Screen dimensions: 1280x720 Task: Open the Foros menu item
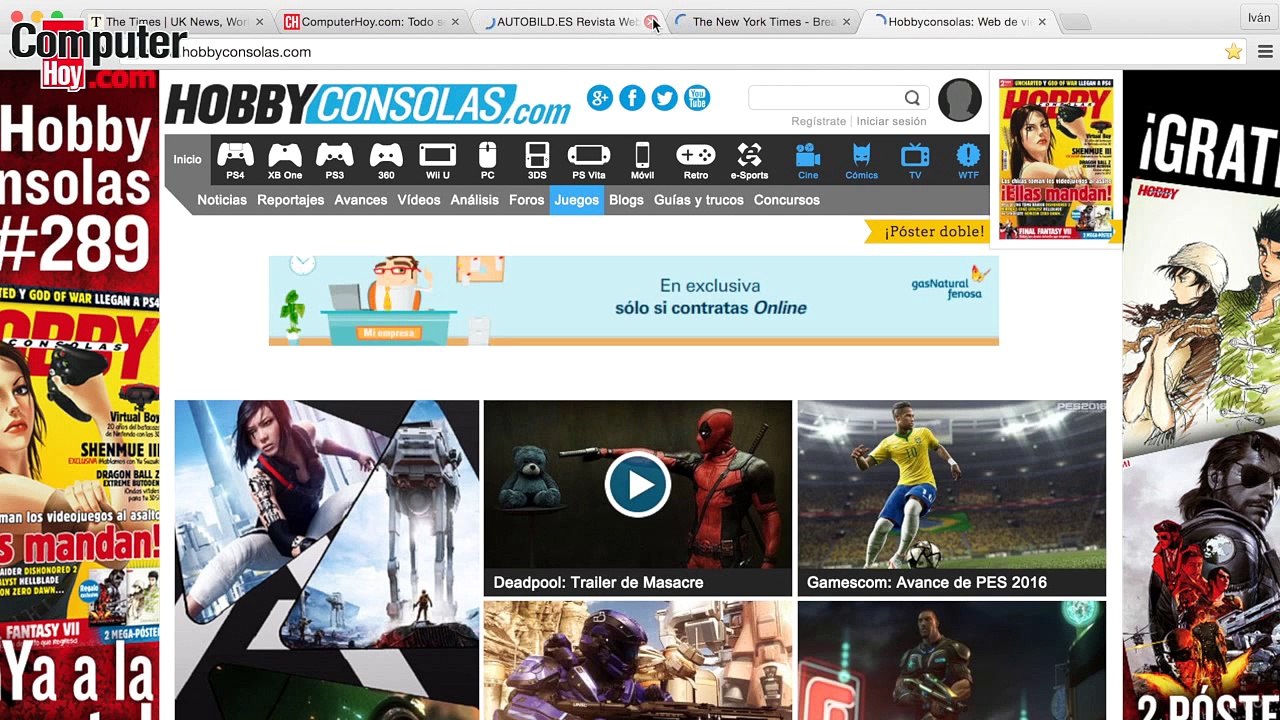[526, 200]
